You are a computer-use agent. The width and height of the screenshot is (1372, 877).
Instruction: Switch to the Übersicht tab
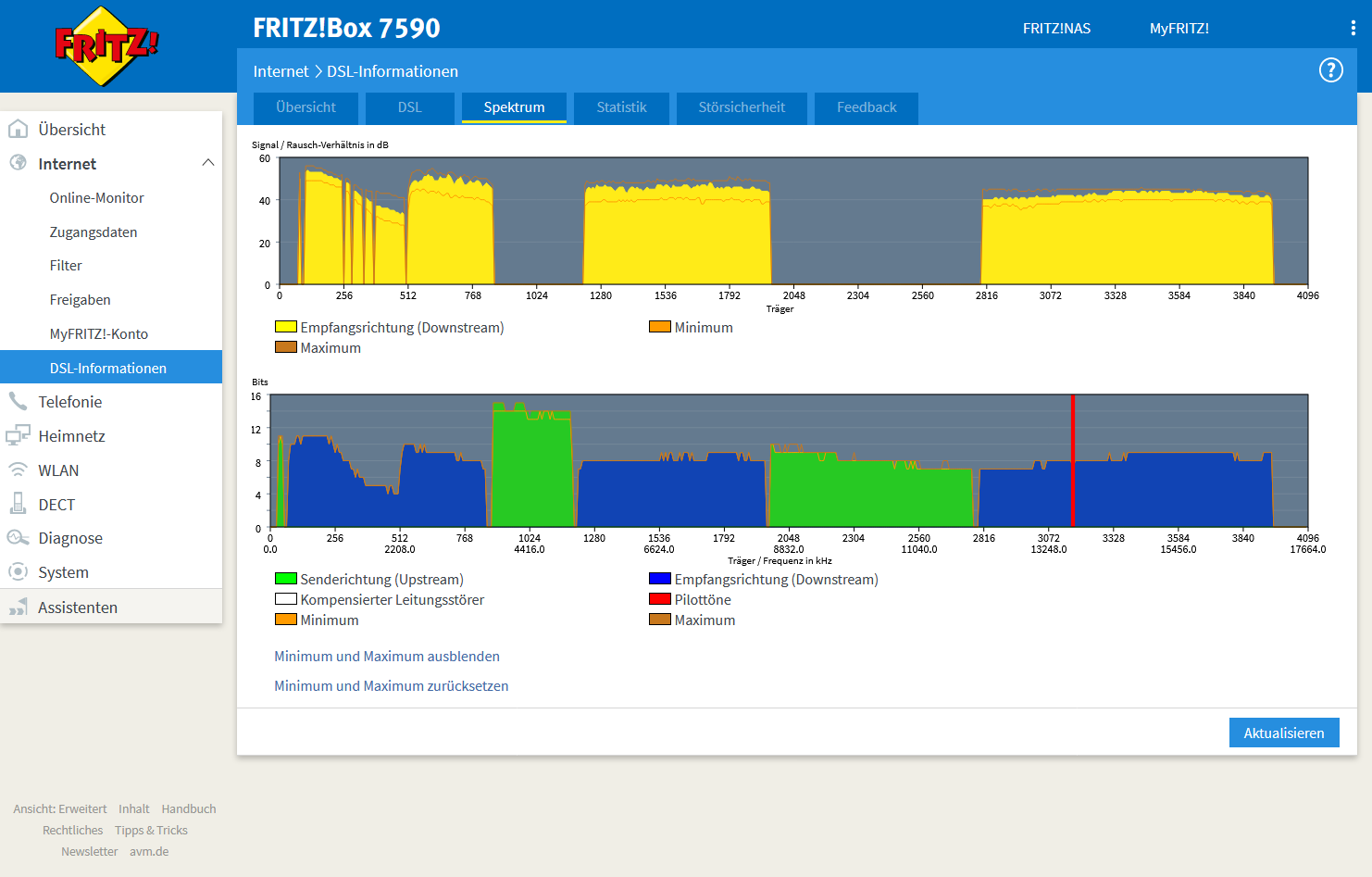pyautogui.click(x=306, y=107)
